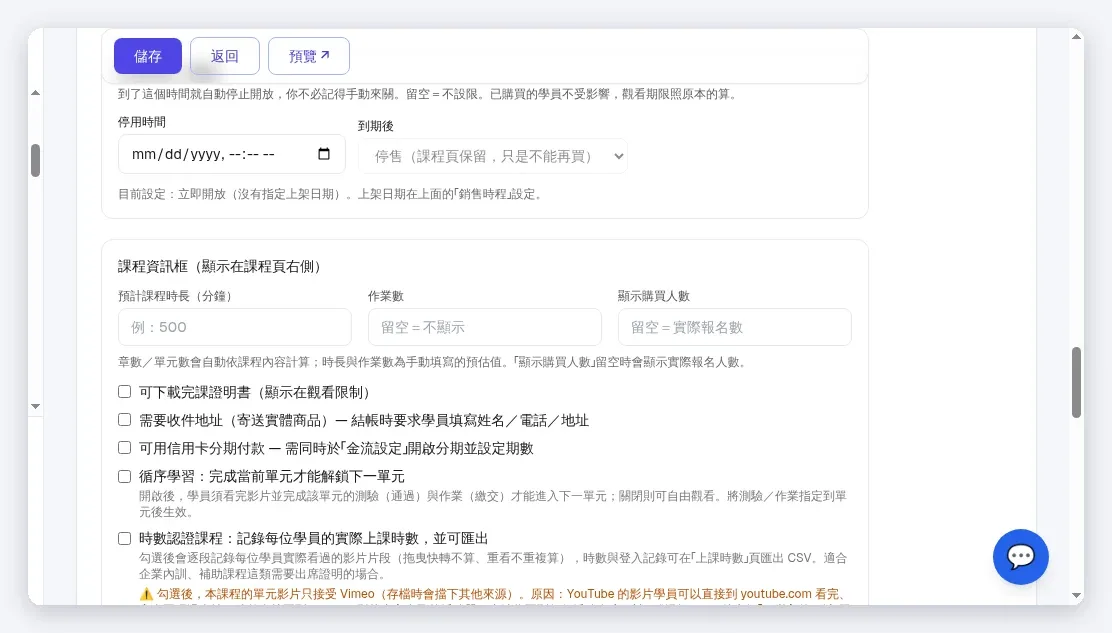Image resolution: width=1112 pixels, height=633 pixels.
Task: Open the chat bubble support icon
Action: pyautogui.click(x=1021, y=556)
